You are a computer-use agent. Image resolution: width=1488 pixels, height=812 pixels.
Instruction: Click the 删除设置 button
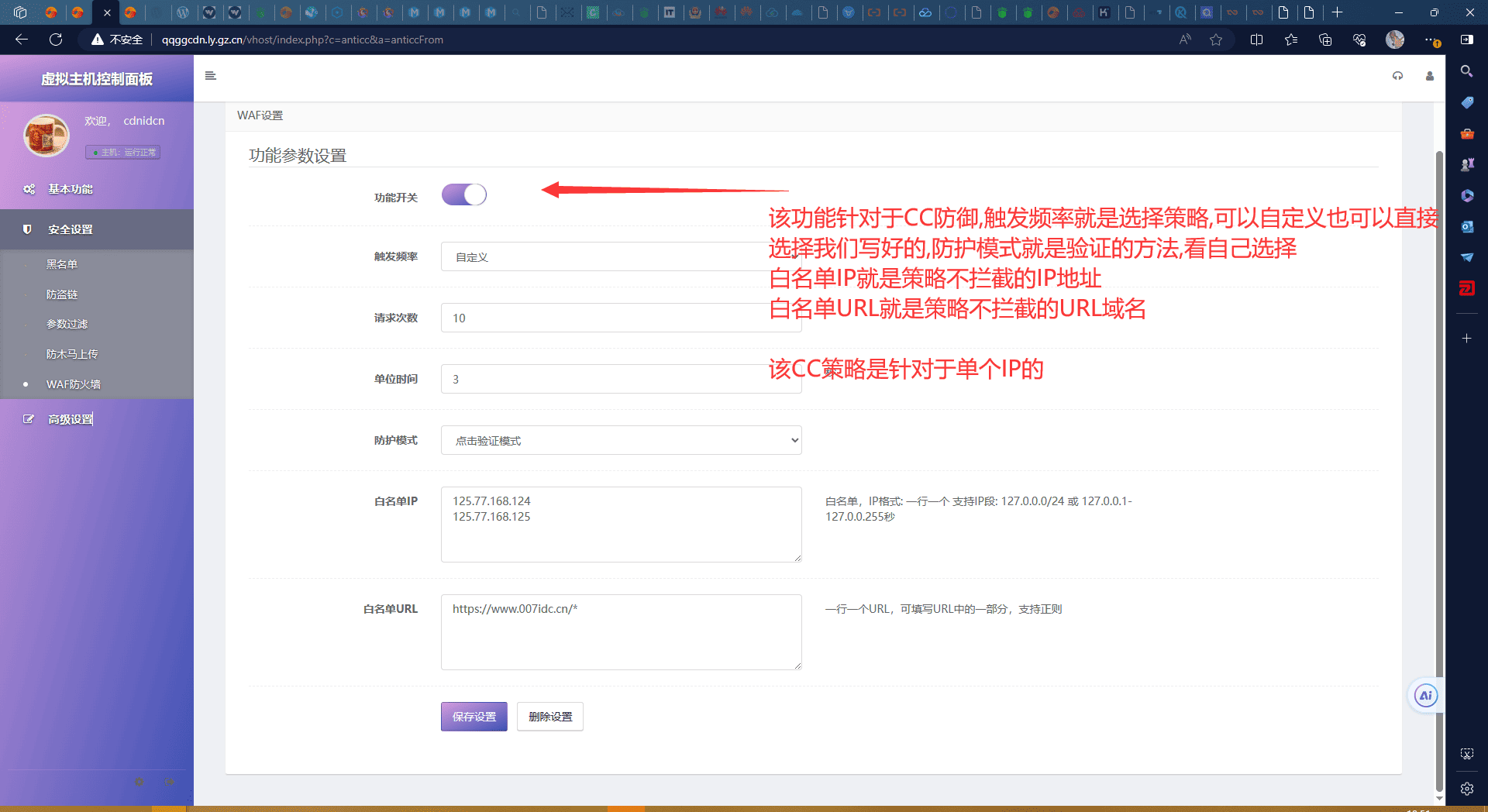[x=549, y=717]
